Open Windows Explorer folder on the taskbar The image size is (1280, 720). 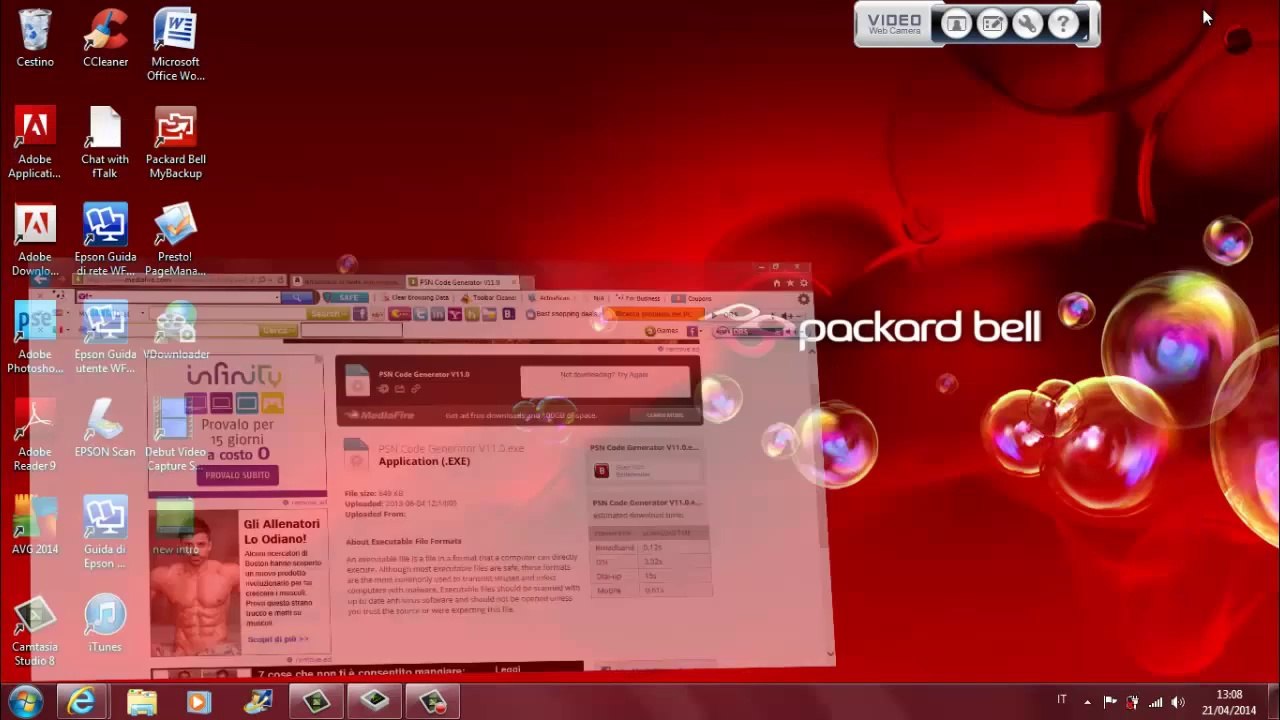141,701
